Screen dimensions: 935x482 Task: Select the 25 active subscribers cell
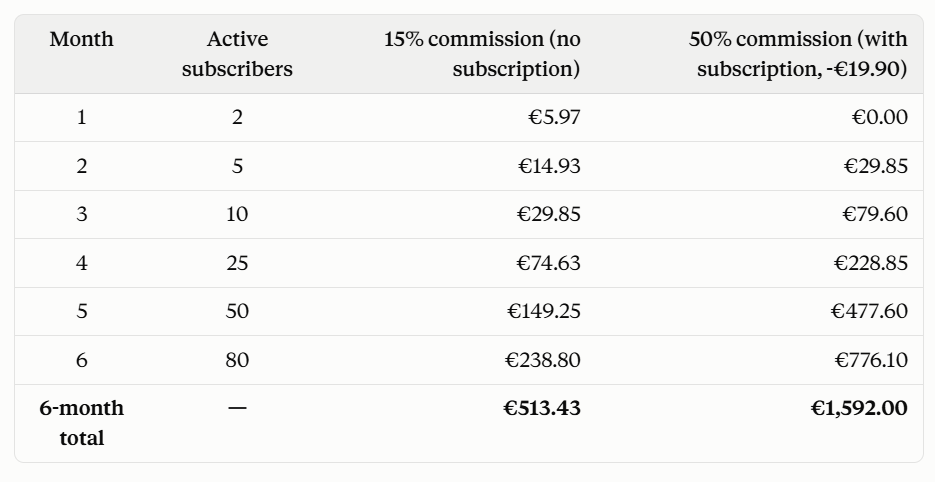click(x=237, y=263)
